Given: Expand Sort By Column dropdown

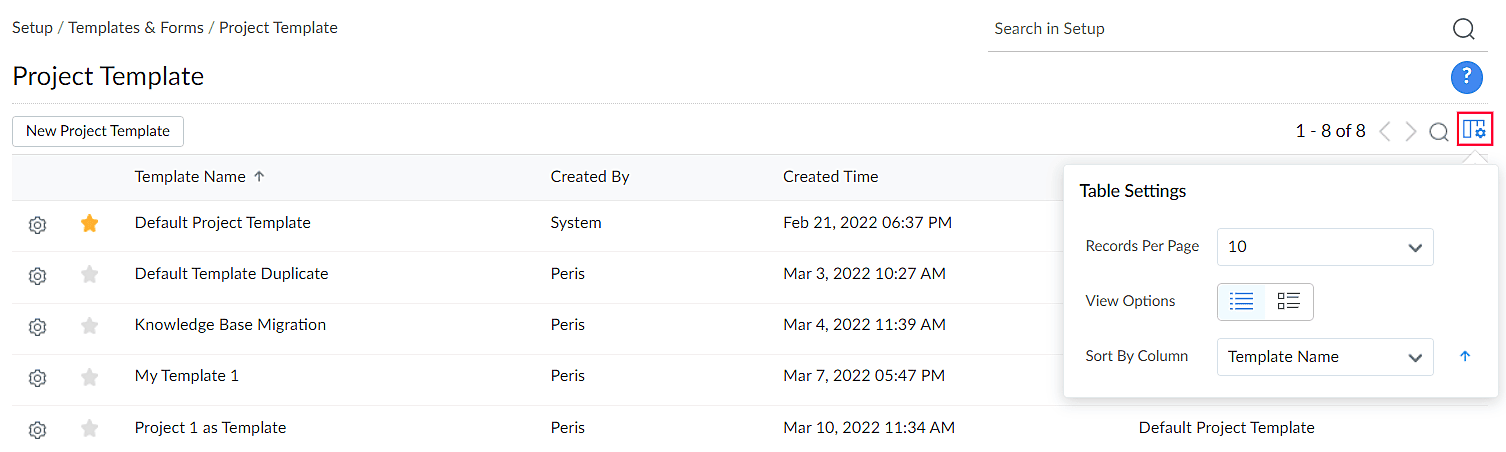Looking at the screenshot, I should tap(1324, 357).
